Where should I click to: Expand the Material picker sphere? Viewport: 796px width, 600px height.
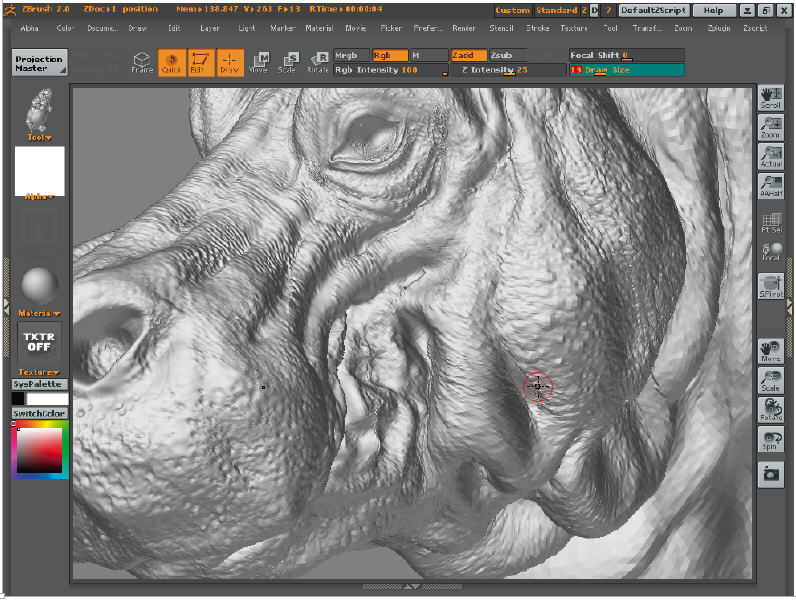coord(39,288)
